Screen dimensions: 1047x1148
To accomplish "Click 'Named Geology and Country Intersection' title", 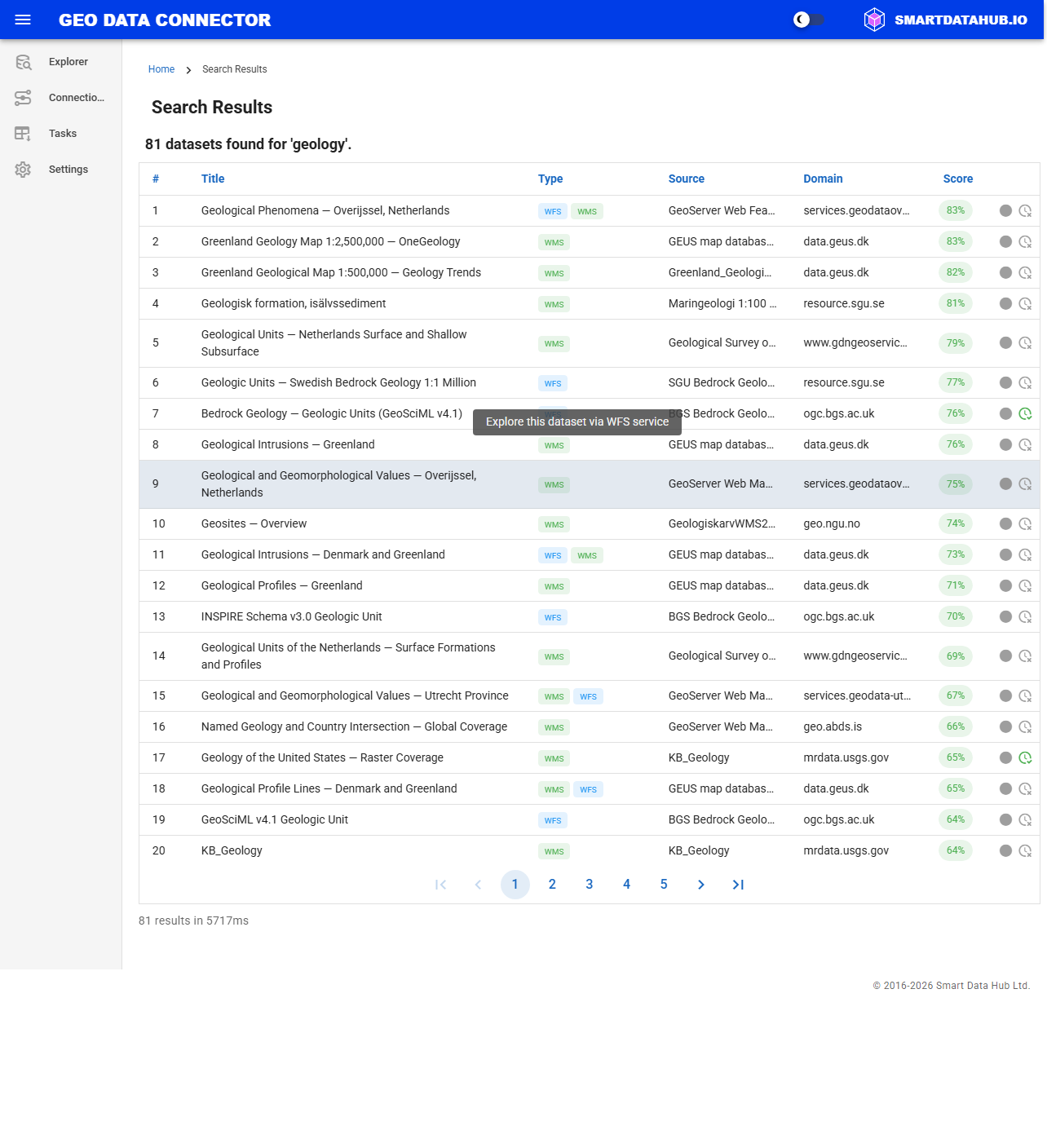I will click(354, 726).
